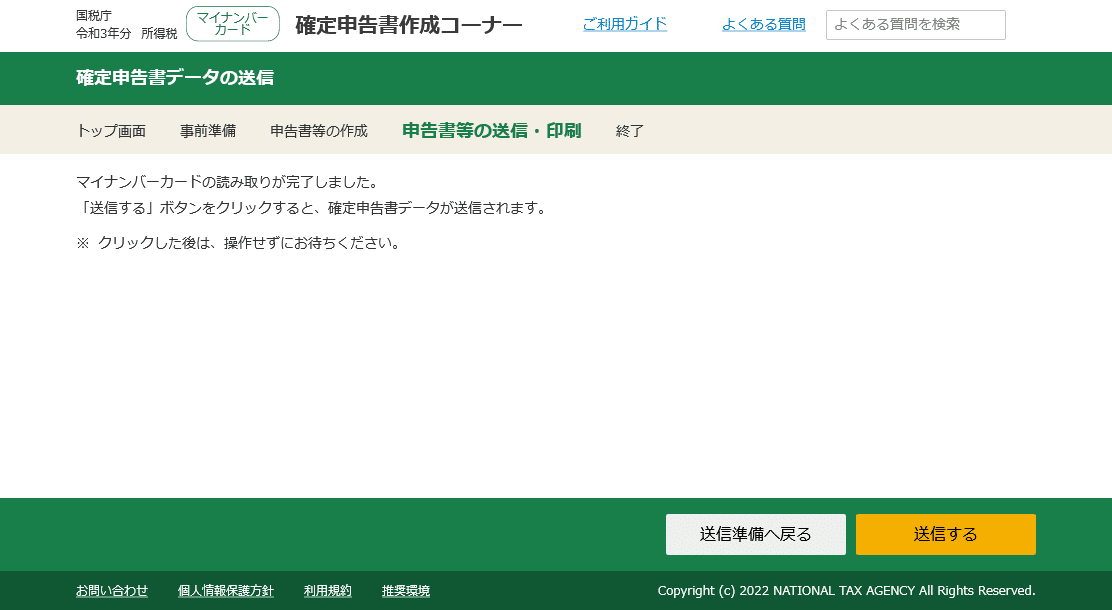This screenshot has width=1112, height=610.
Task: Select the 事前準備 navigation tab
Action: coord(208,130)
